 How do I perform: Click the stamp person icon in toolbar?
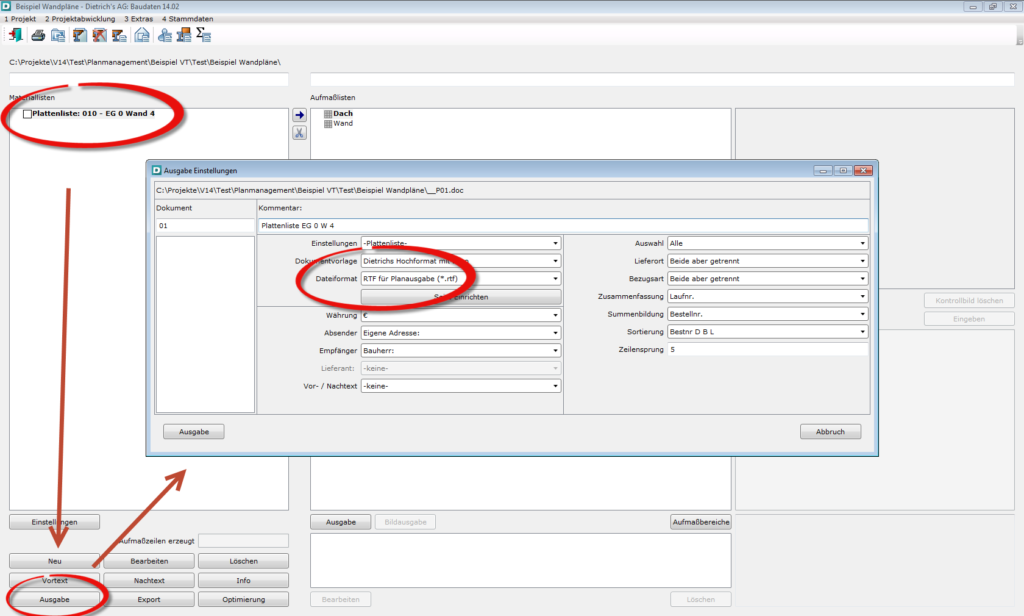click(x=163, y=33)
